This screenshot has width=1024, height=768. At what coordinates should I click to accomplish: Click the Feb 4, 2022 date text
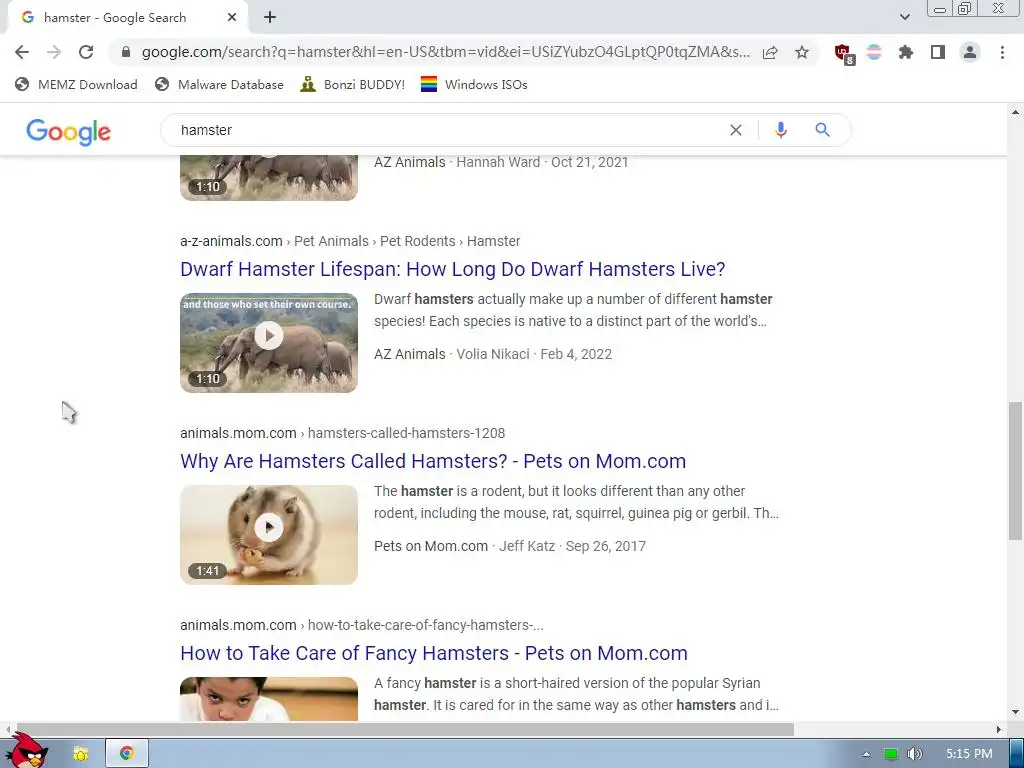tap(576, 354)
